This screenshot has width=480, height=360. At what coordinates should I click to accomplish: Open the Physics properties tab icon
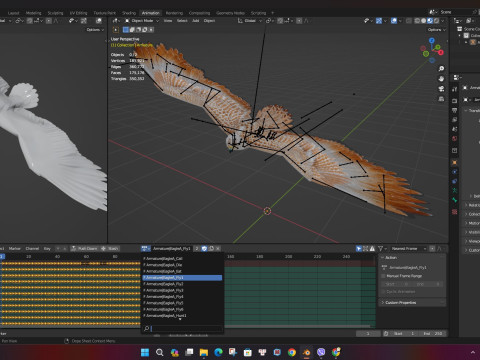[x=455, y=172]
